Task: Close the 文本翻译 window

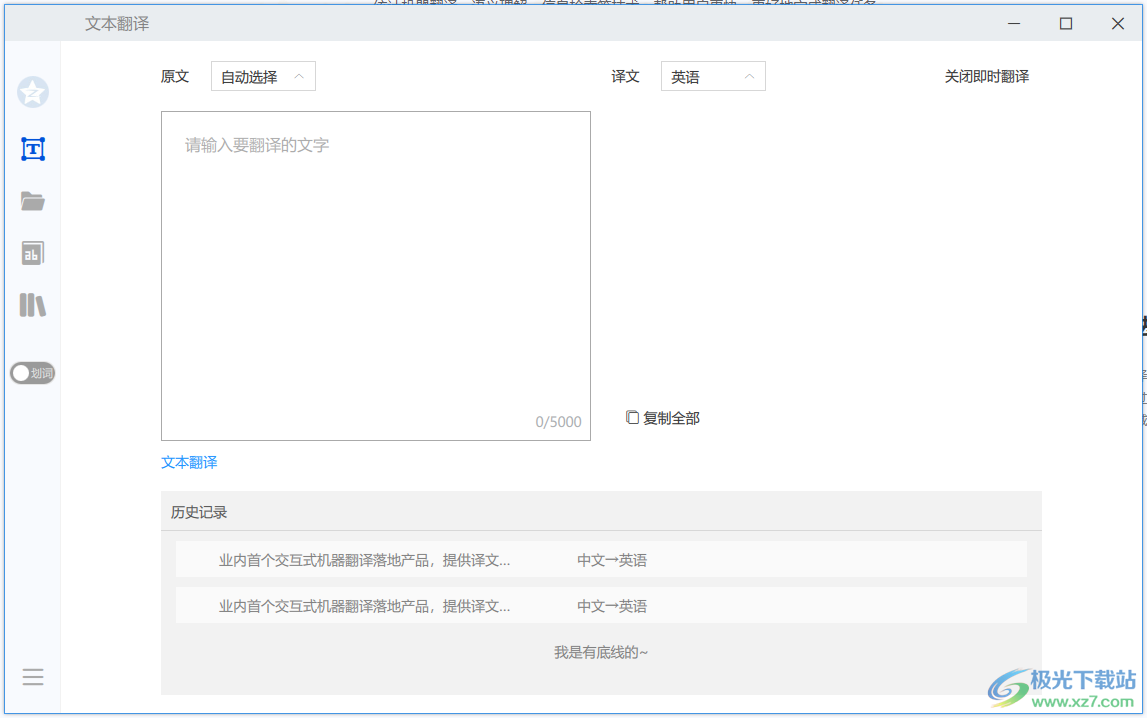Action: (1118, 23)
